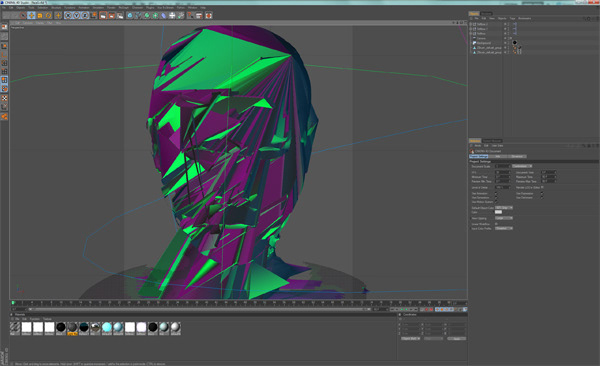This screenshot has width=600, height=366.
Task: Toggle the Use Generators checkbox
Action: (496, 198)
